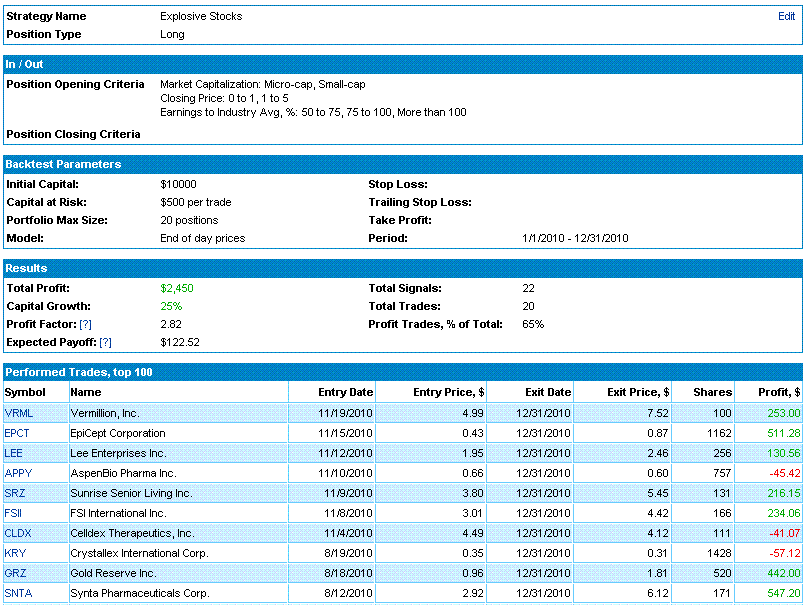
Task: Open the SRZ symbol link
Action: (14, 493)
